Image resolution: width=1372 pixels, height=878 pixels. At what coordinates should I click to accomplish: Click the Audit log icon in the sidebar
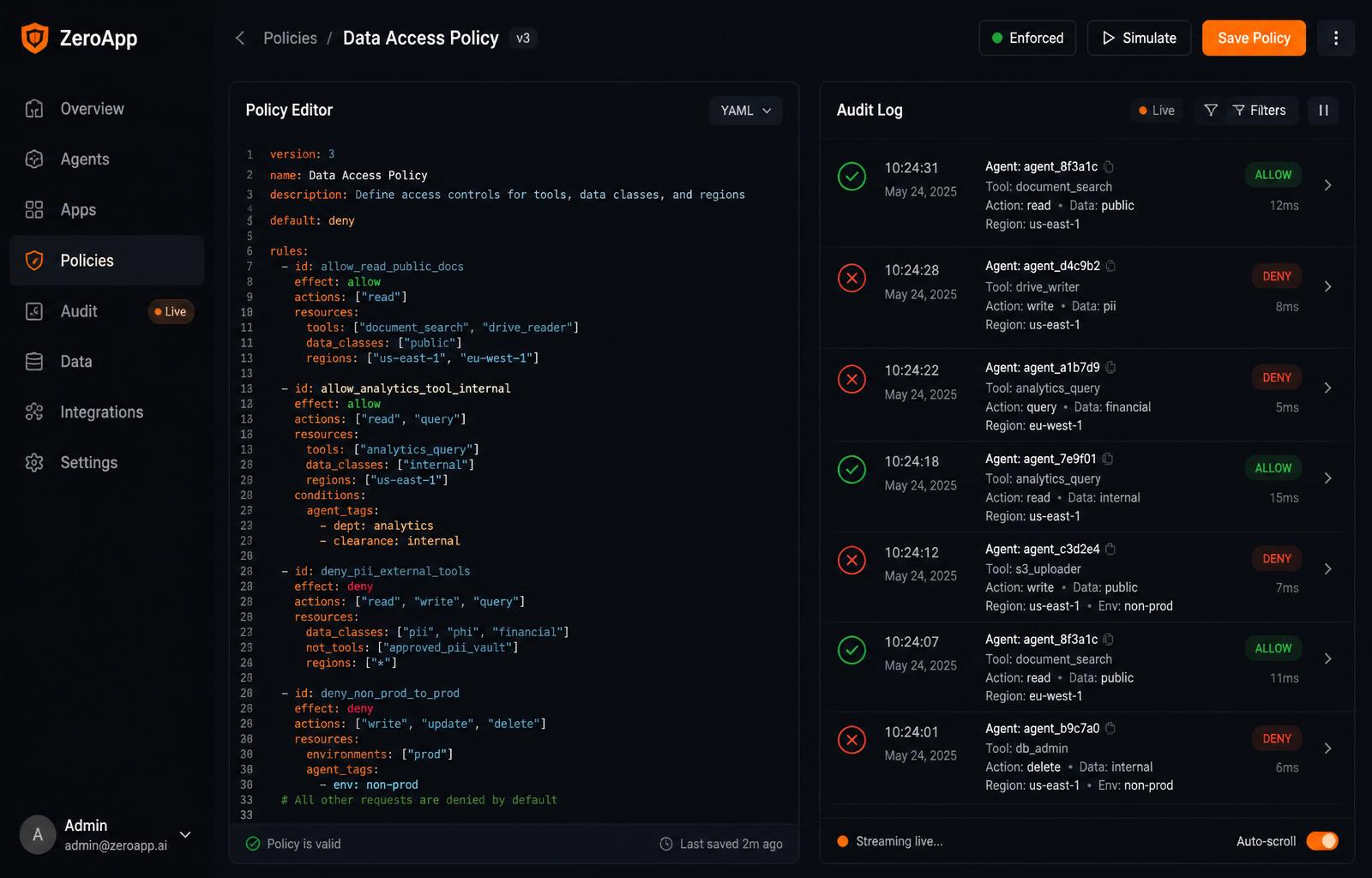[34, 311]
